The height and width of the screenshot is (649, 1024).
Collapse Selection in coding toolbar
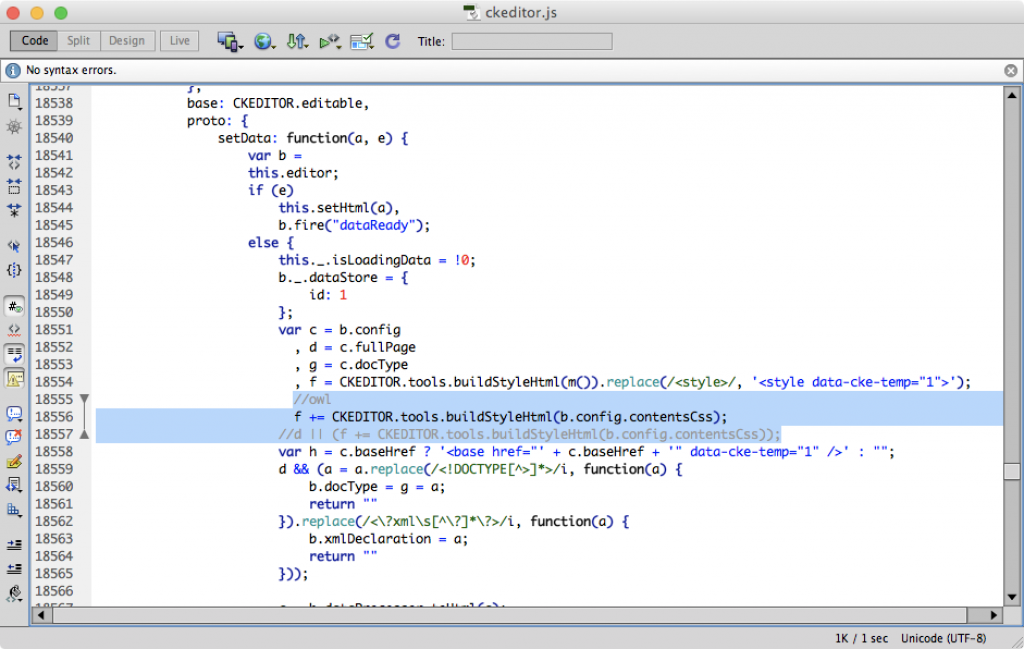click(x=14, y=186)
